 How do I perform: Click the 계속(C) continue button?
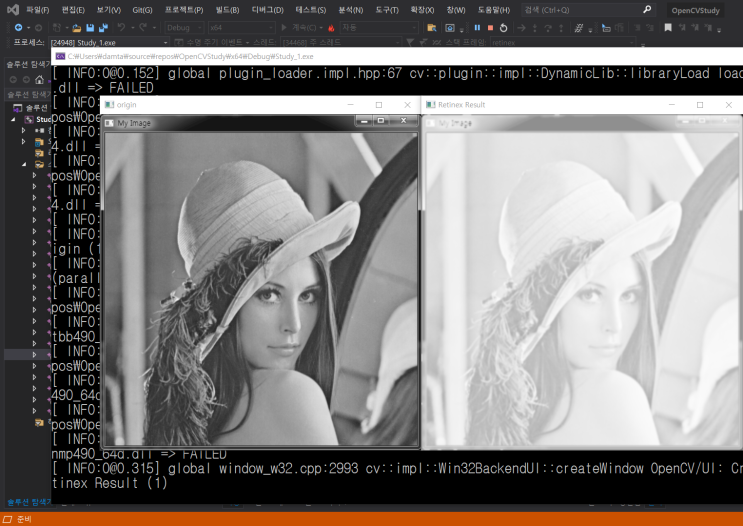click(299, 28)
